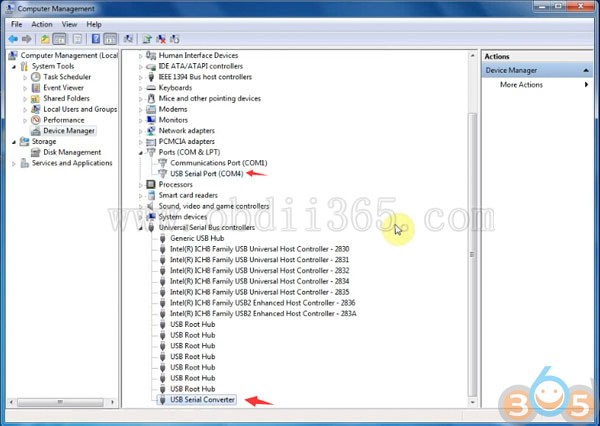This screenshot has height=426, width=600.
Task: Click the Properties toolbar icon
Action: [77, 39]
